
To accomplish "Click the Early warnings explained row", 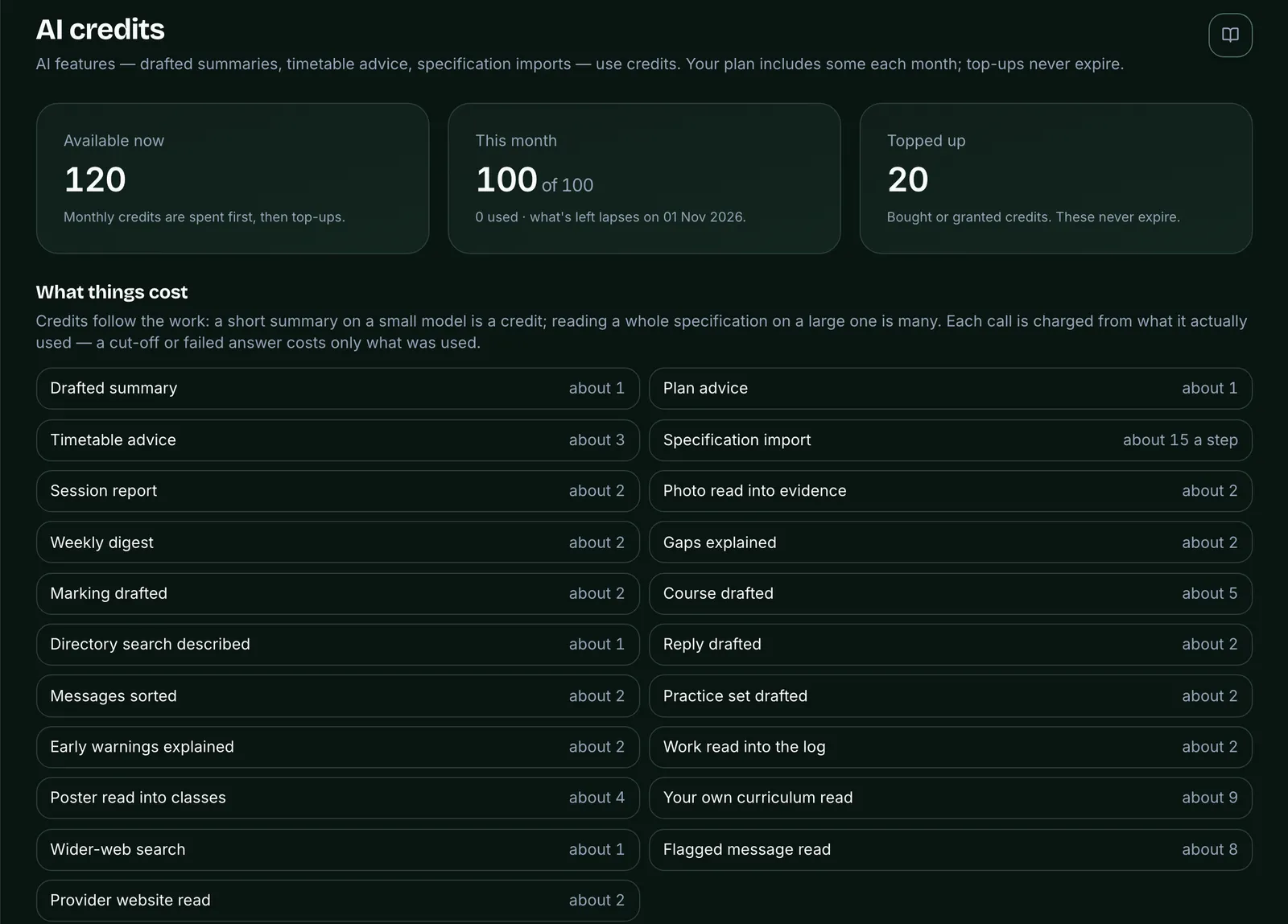I will [x=338, y=747].
